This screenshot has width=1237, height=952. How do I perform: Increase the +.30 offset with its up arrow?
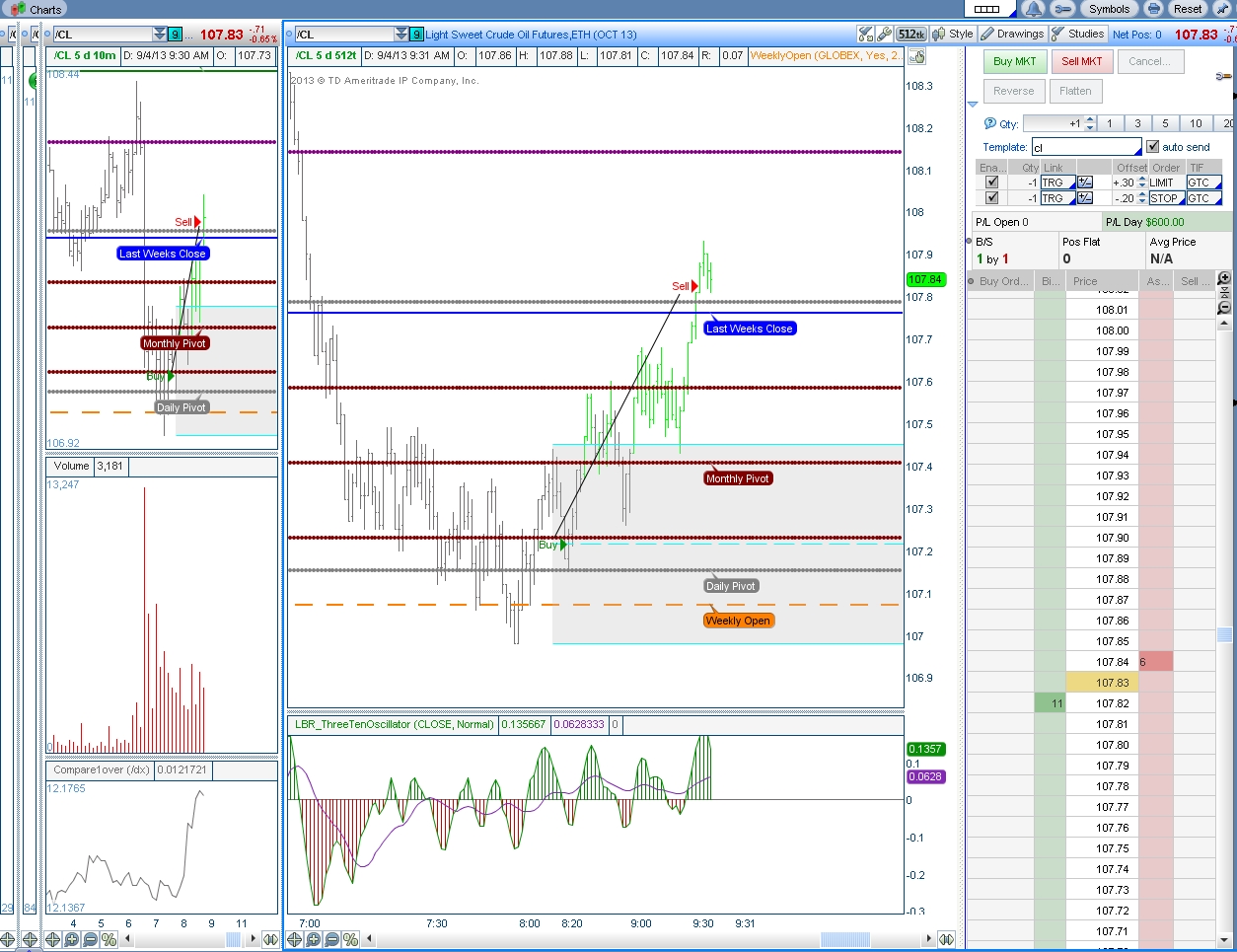tap(1141, 180)
